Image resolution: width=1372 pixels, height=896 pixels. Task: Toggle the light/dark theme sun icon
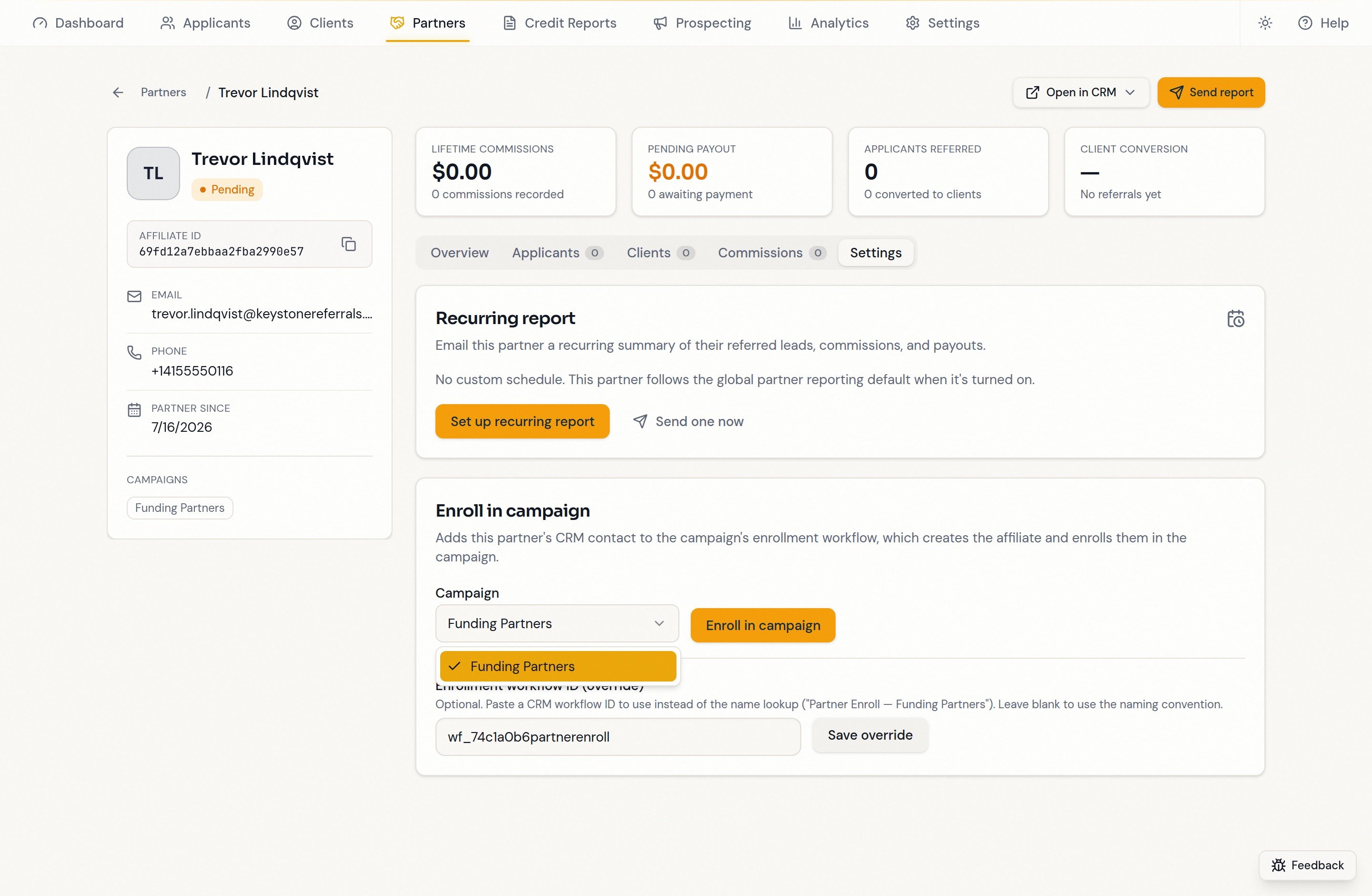coord(1265,23)
